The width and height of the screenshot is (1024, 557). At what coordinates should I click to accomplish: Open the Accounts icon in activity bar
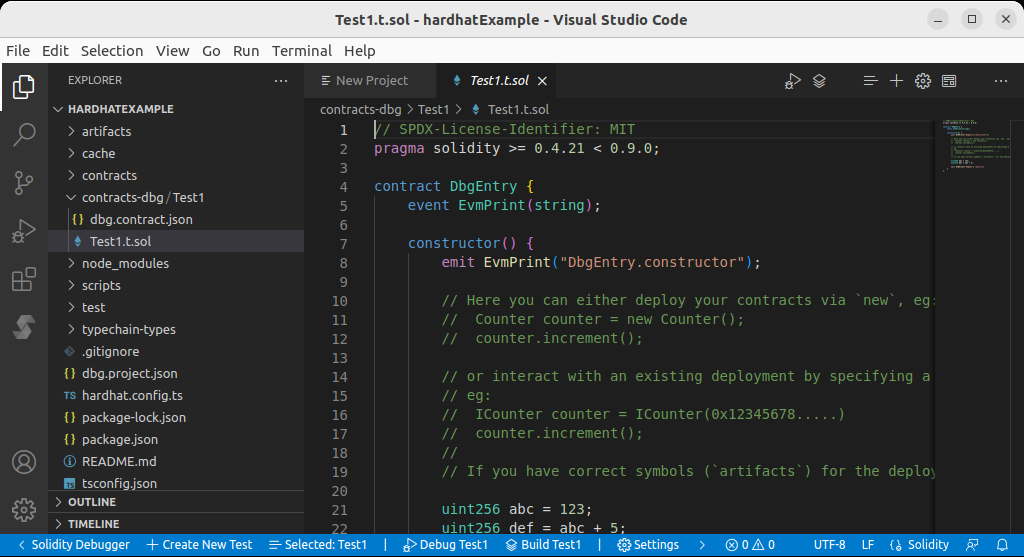point(24,463)
